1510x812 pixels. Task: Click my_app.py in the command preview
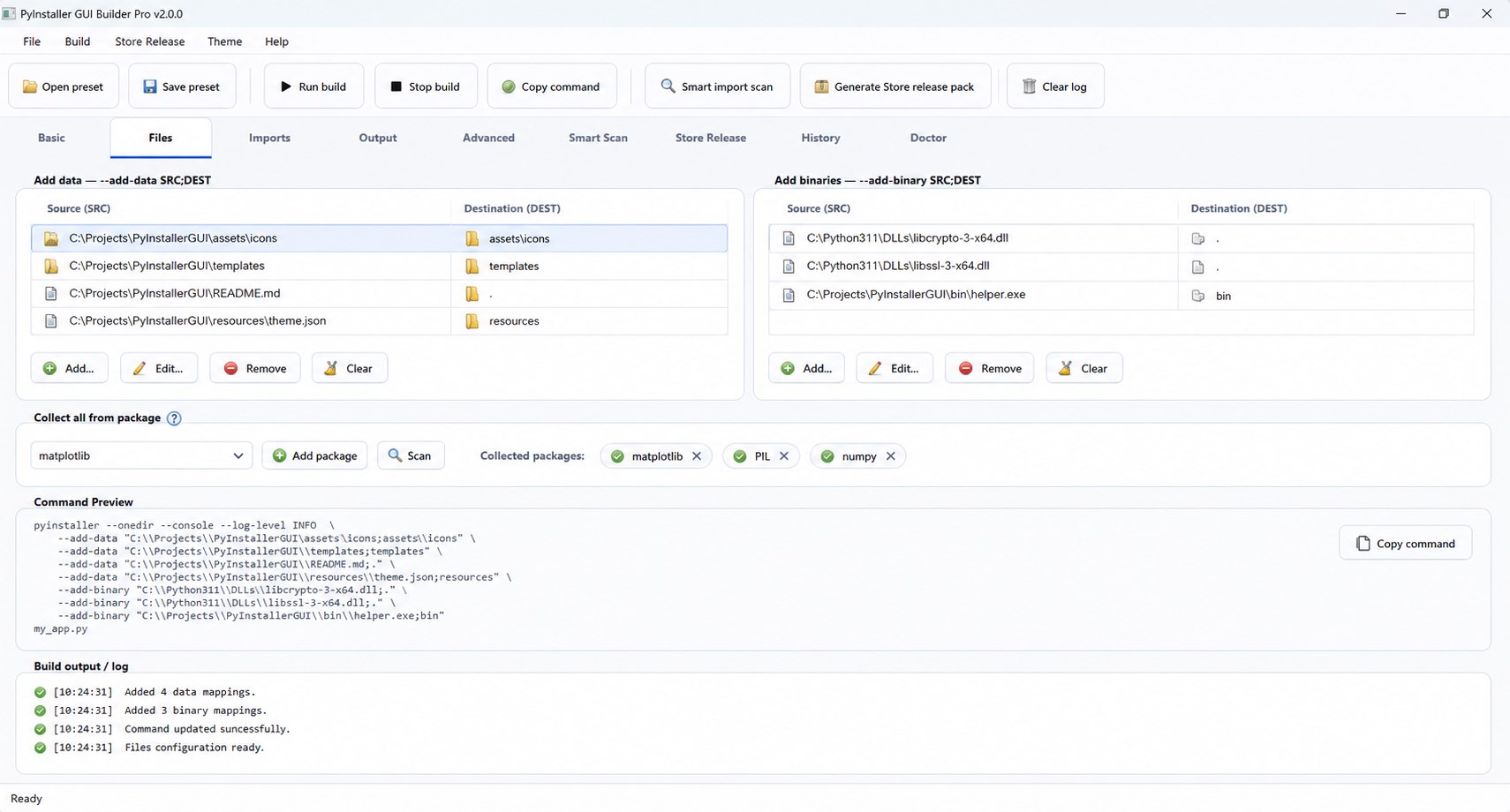click(61, 629)
